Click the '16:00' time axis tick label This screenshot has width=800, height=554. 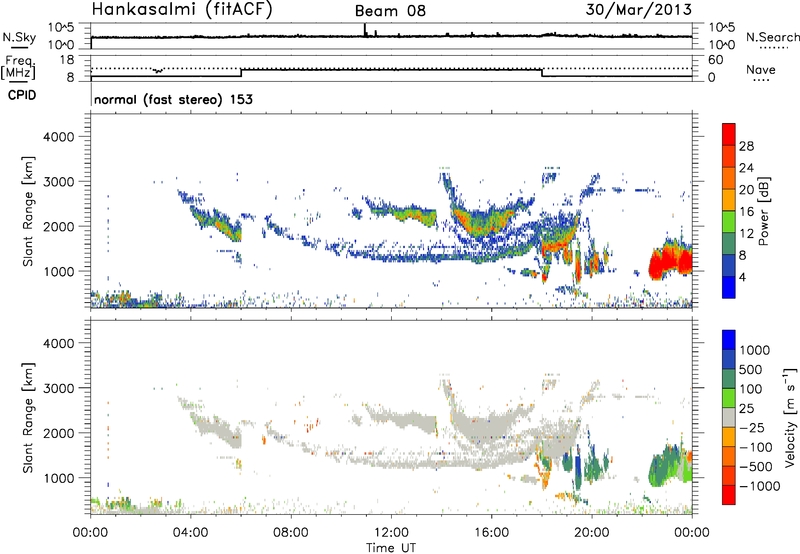[x=491, y=533]
